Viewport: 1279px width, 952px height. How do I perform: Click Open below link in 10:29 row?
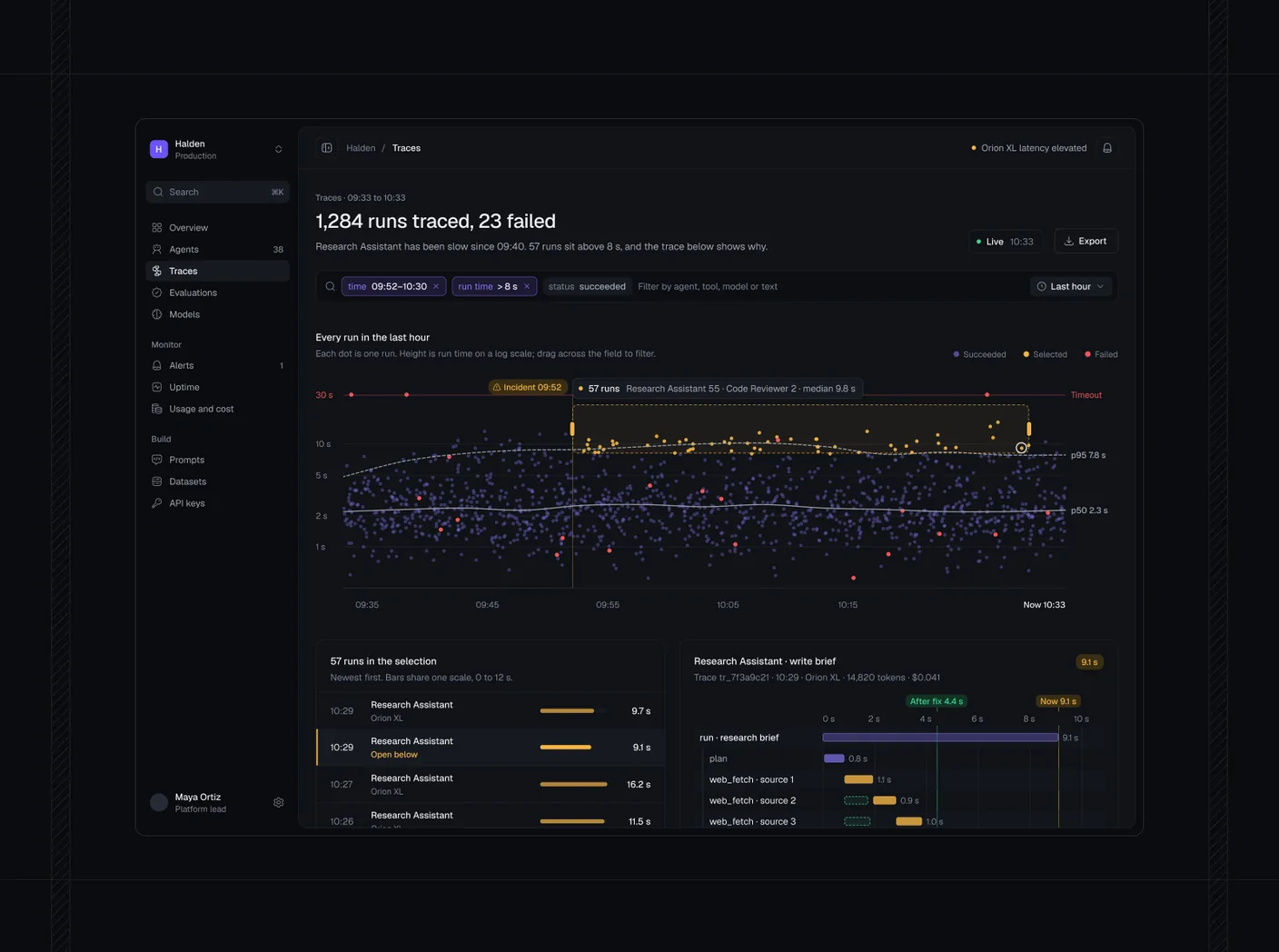394,755
